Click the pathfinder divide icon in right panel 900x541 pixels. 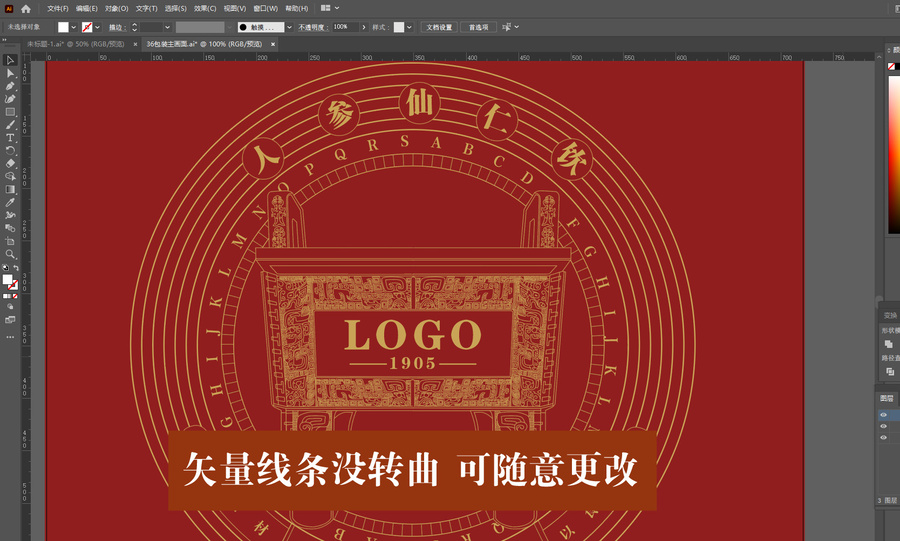(890, 372)
